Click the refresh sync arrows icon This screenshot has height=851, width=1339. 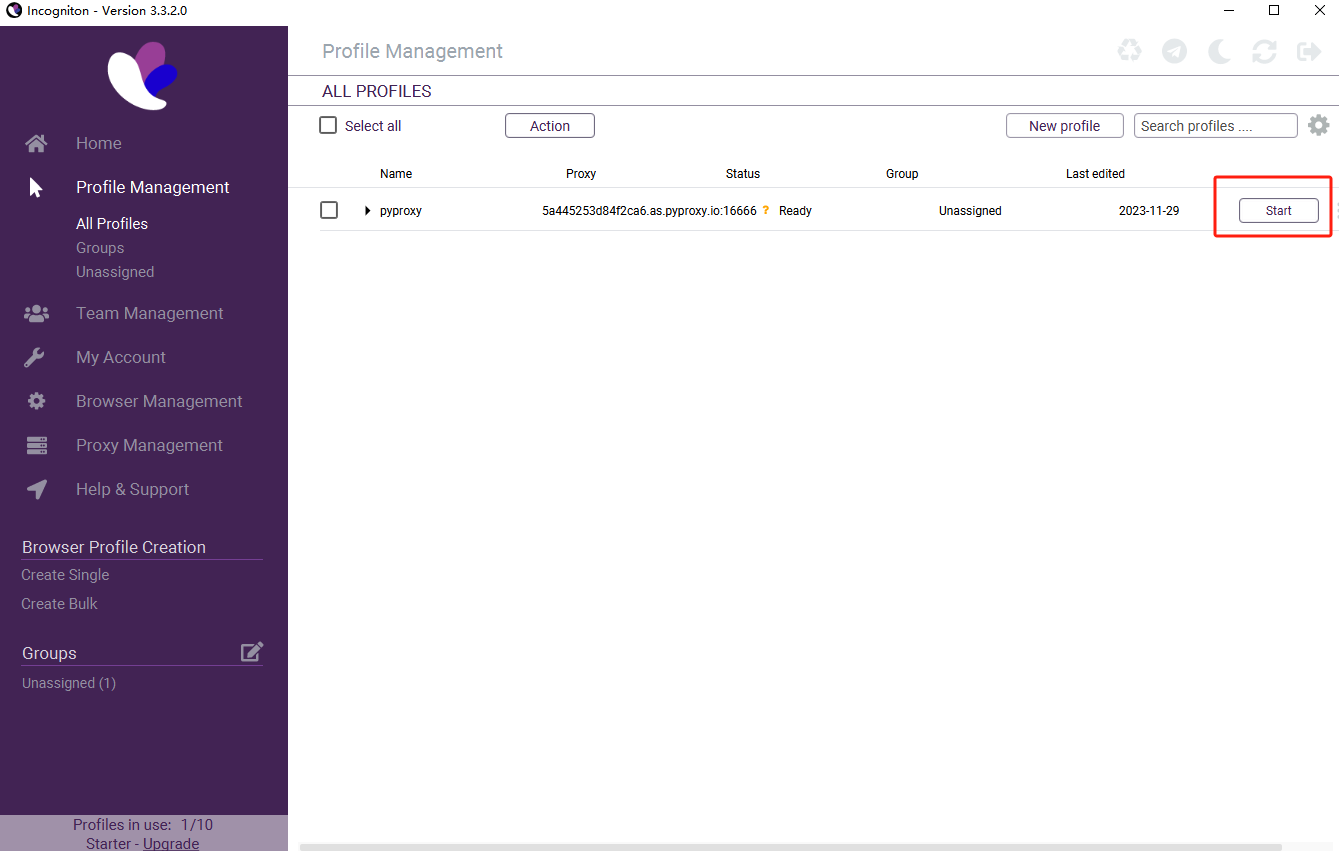(x=1264, y=51)
